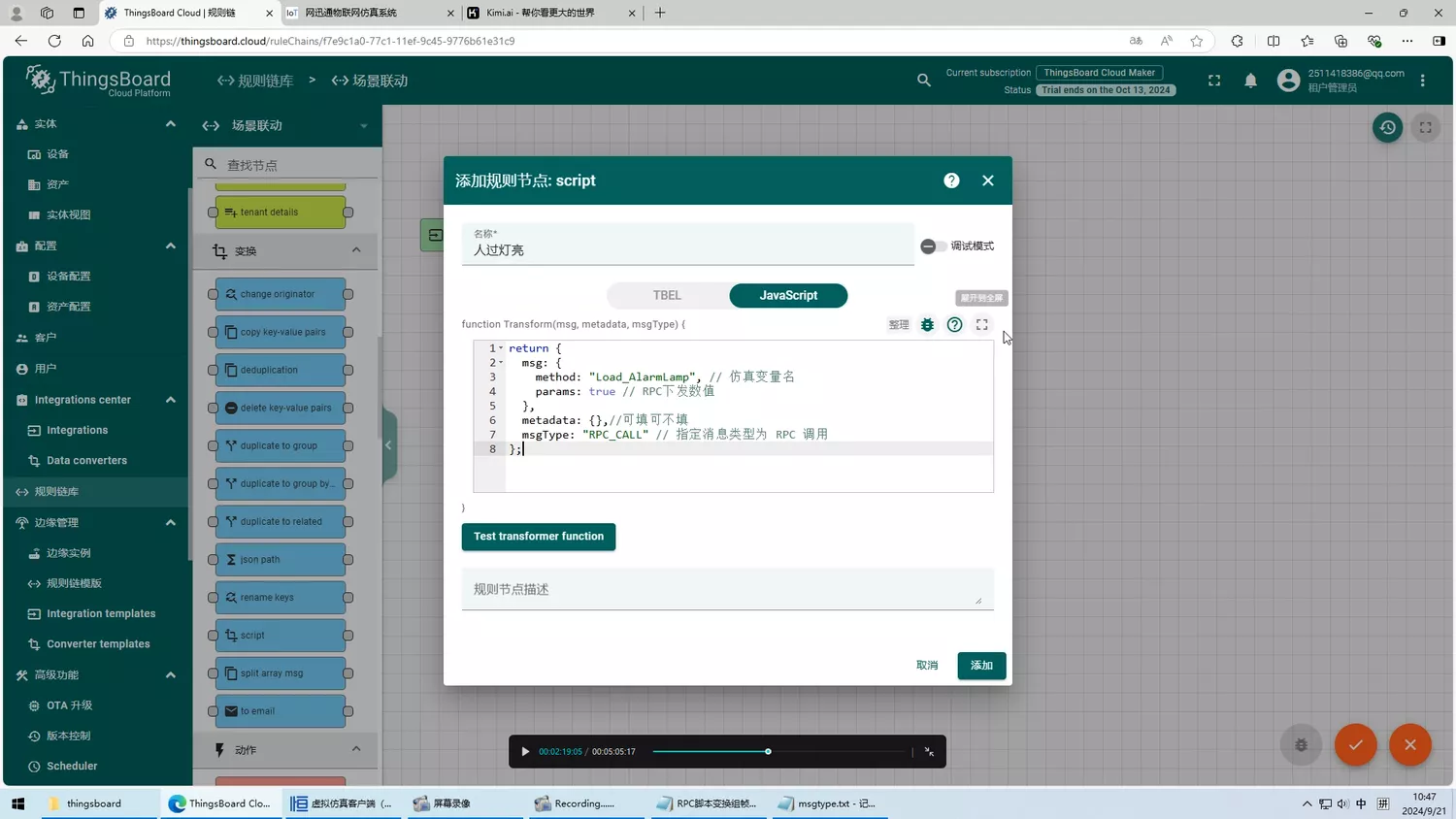1456x819 pixels.
Task: Open the script help question mark icon
Action: click(954, 325)
